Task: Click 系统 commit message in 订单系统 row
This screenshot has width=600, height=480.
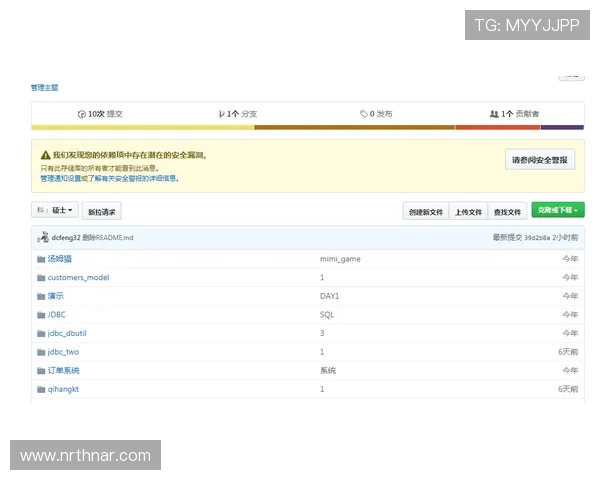Action: coord(328,371)
